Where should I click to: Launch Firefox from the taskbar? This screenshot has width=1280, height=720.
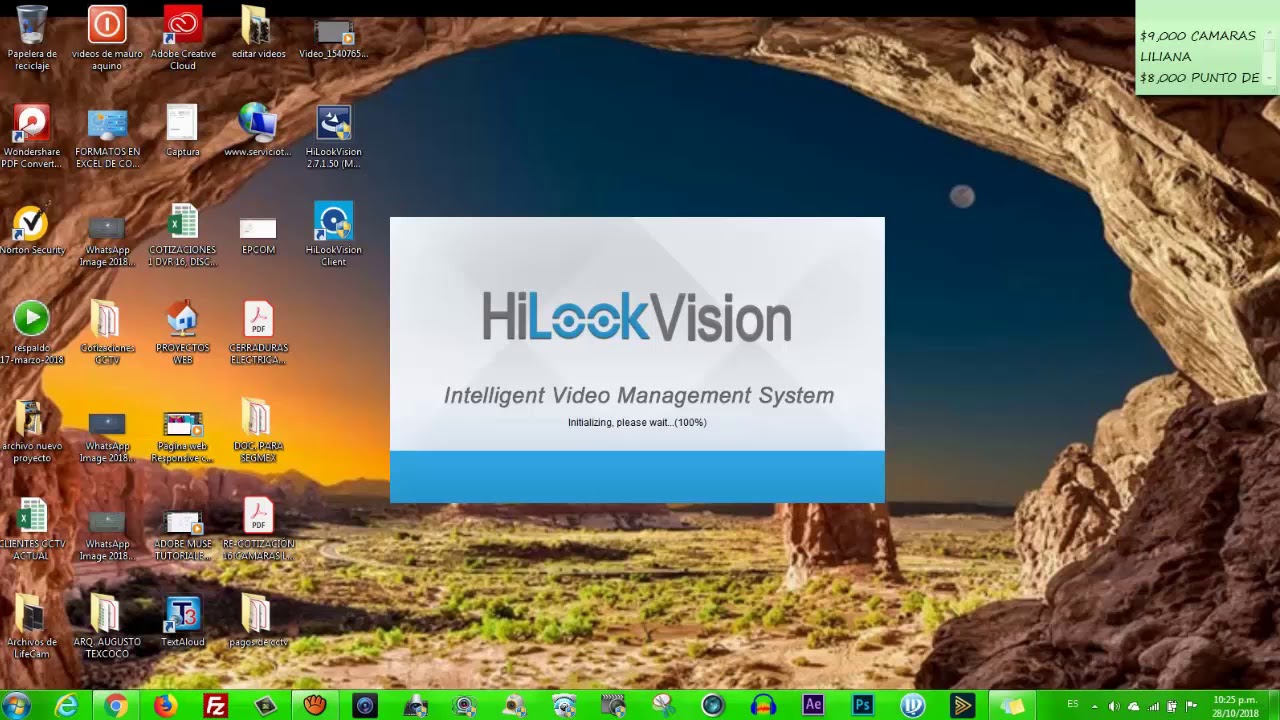click(165, 706)
